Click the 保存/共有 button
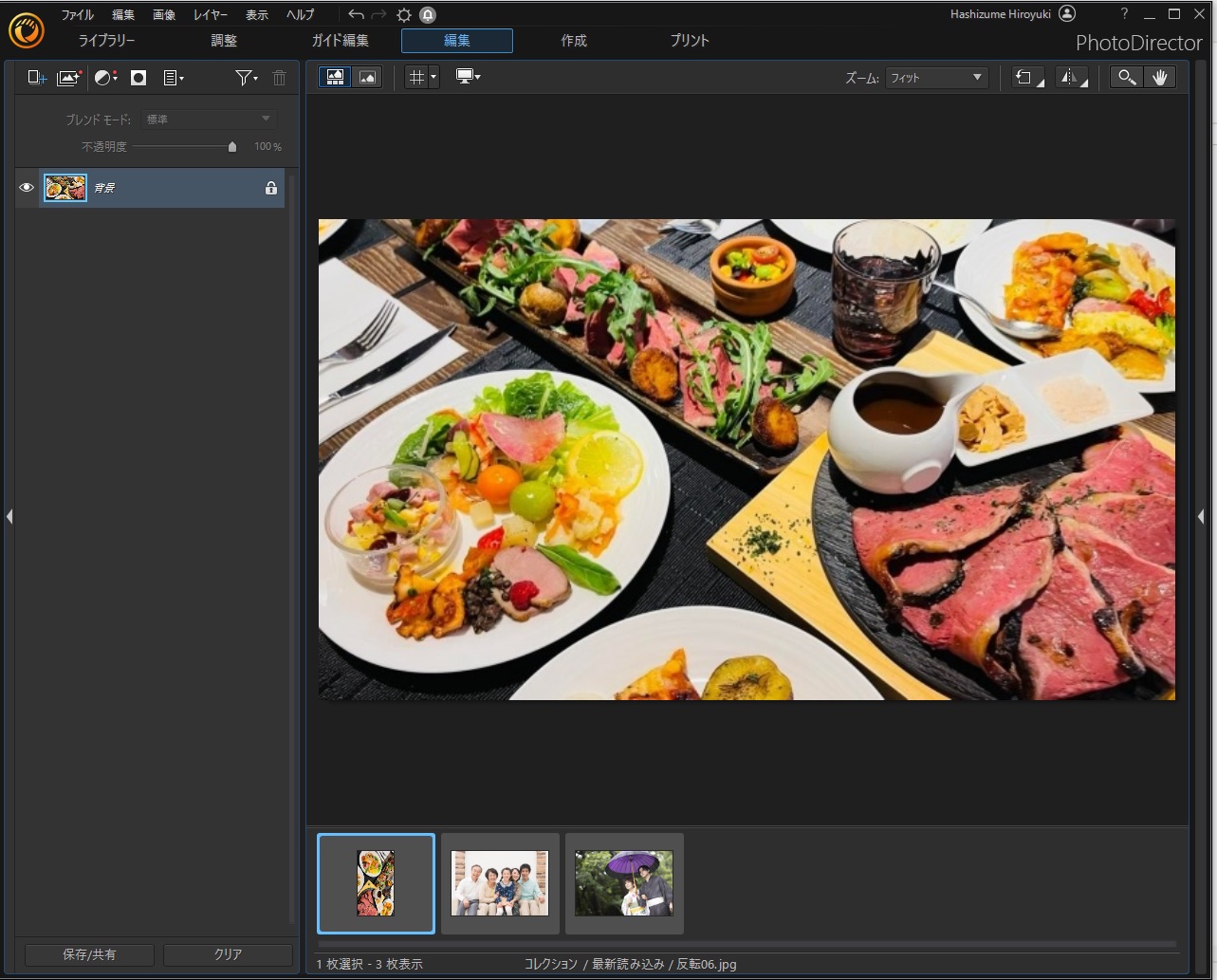This screenshot has width=1217, height=980. [x=89, y=954]
